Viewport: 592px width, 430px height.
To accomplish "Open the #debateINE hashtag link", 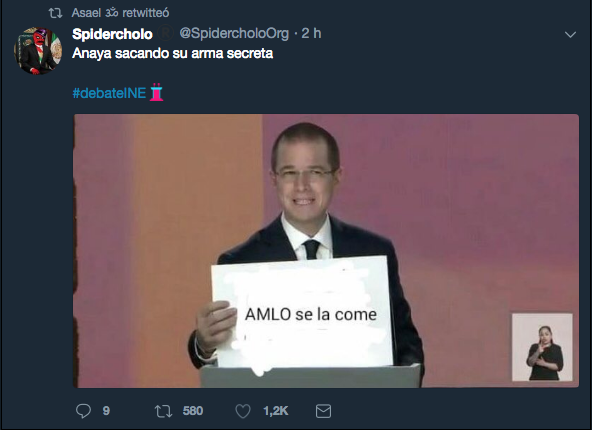I will point(109,93).
